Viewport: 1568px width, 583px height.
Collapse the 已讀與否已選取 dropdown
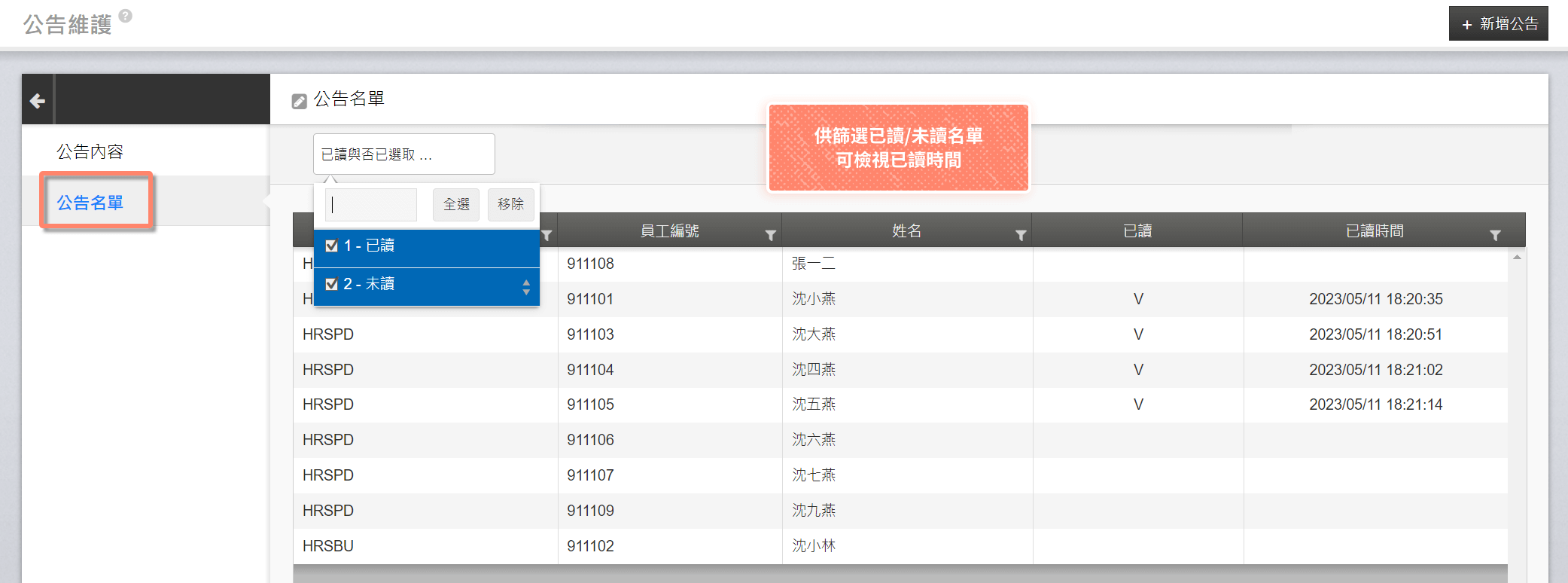pos(403,154)
